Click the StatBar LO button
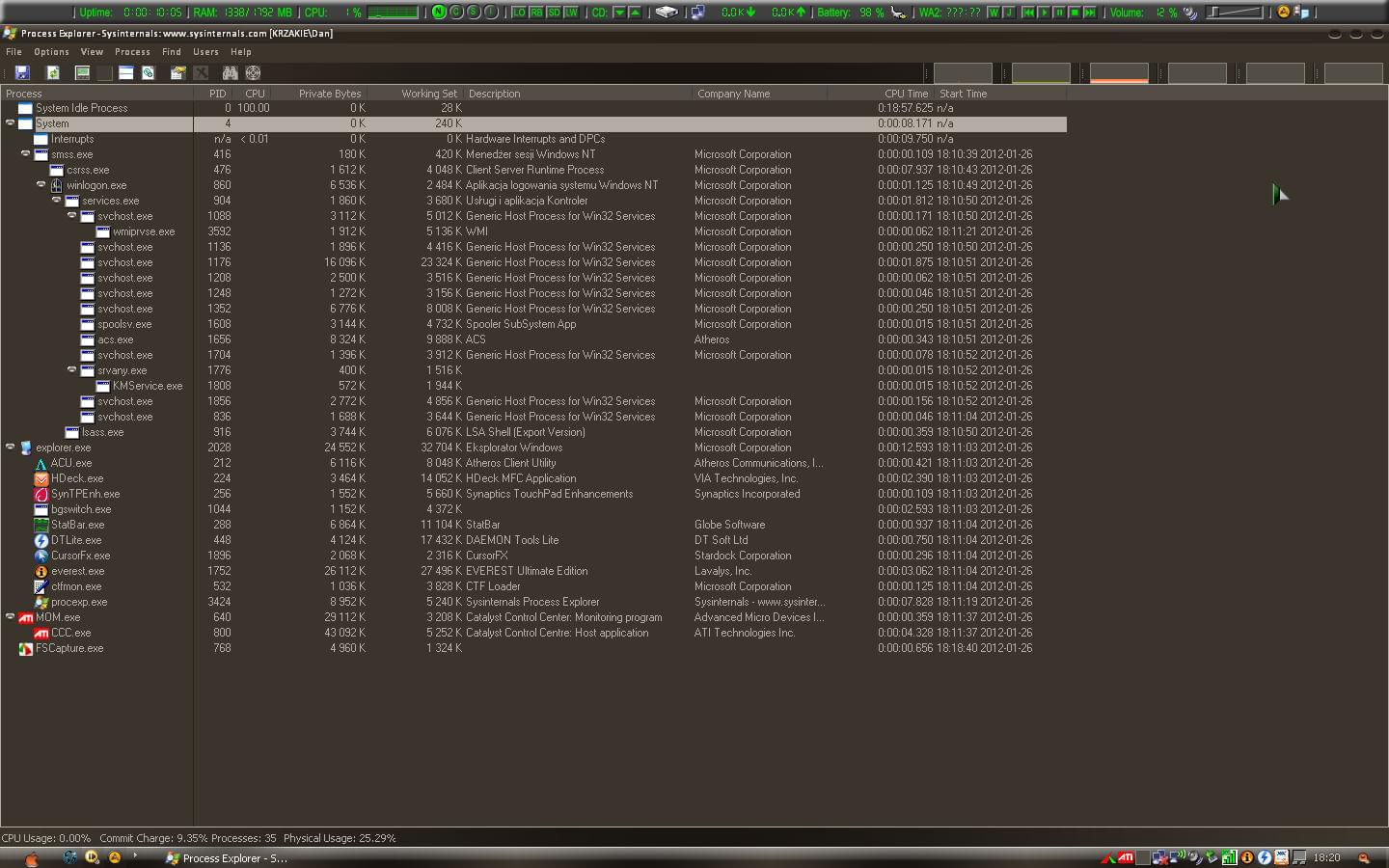Image resolution: width=1389 pixels, height=868 pixels. pyautogui.click(x=519, y=13)
